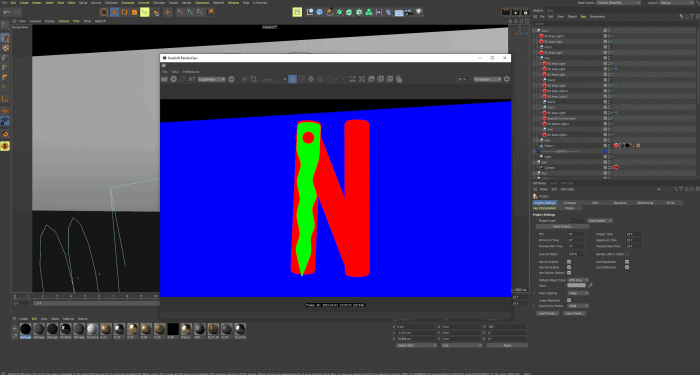Open the Redshift menu in menu bar

(x=218, y=2)
